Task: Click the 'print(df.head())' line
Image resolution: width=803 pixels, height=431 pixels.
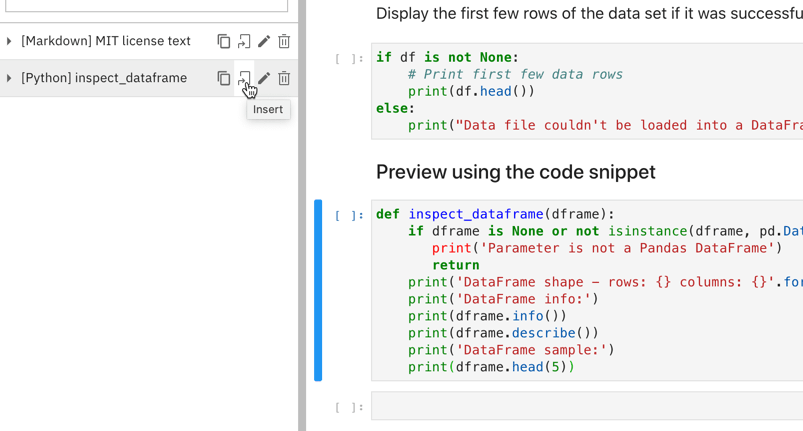Action: pos(471,92)
